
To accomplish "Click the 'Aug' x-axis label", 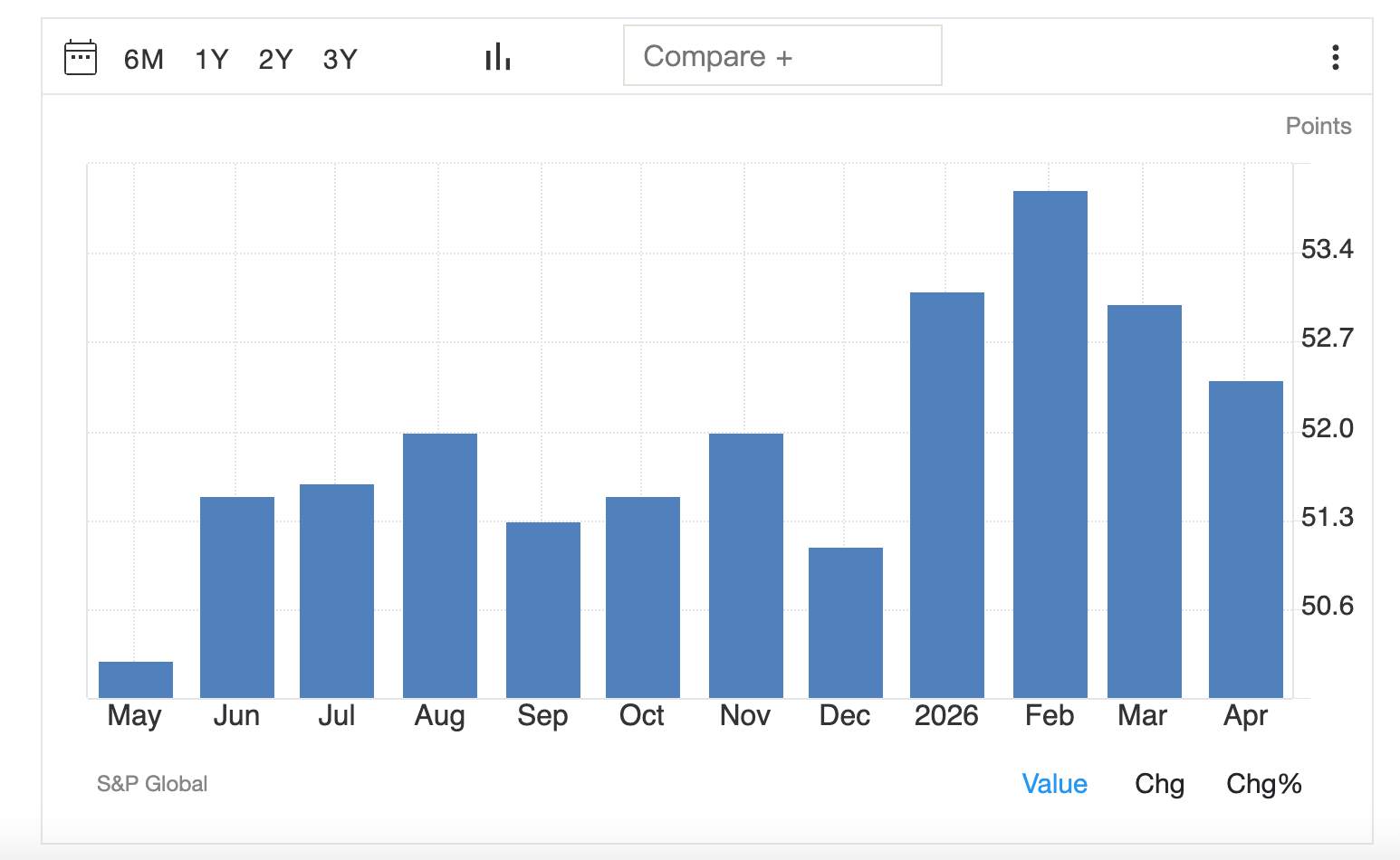I will [x=439, y=716].
